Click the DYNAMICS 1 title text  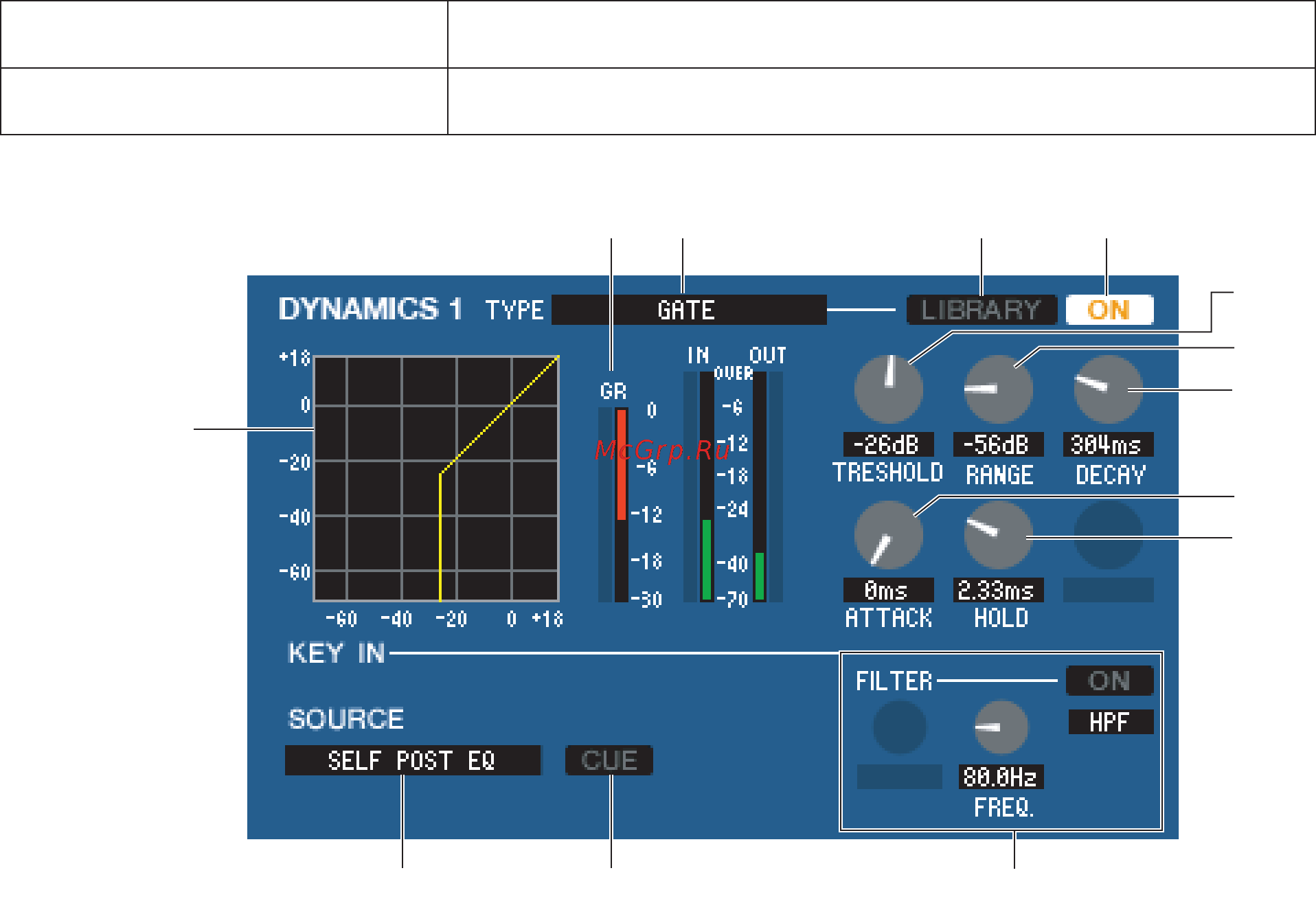coord(370,310)
